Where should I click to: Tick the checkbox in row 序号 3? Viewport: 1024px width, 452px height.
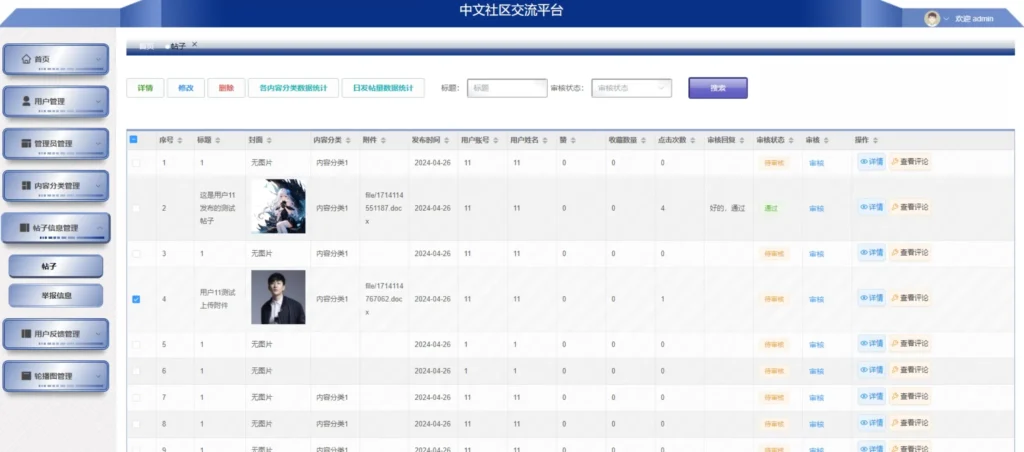point(136,253)
